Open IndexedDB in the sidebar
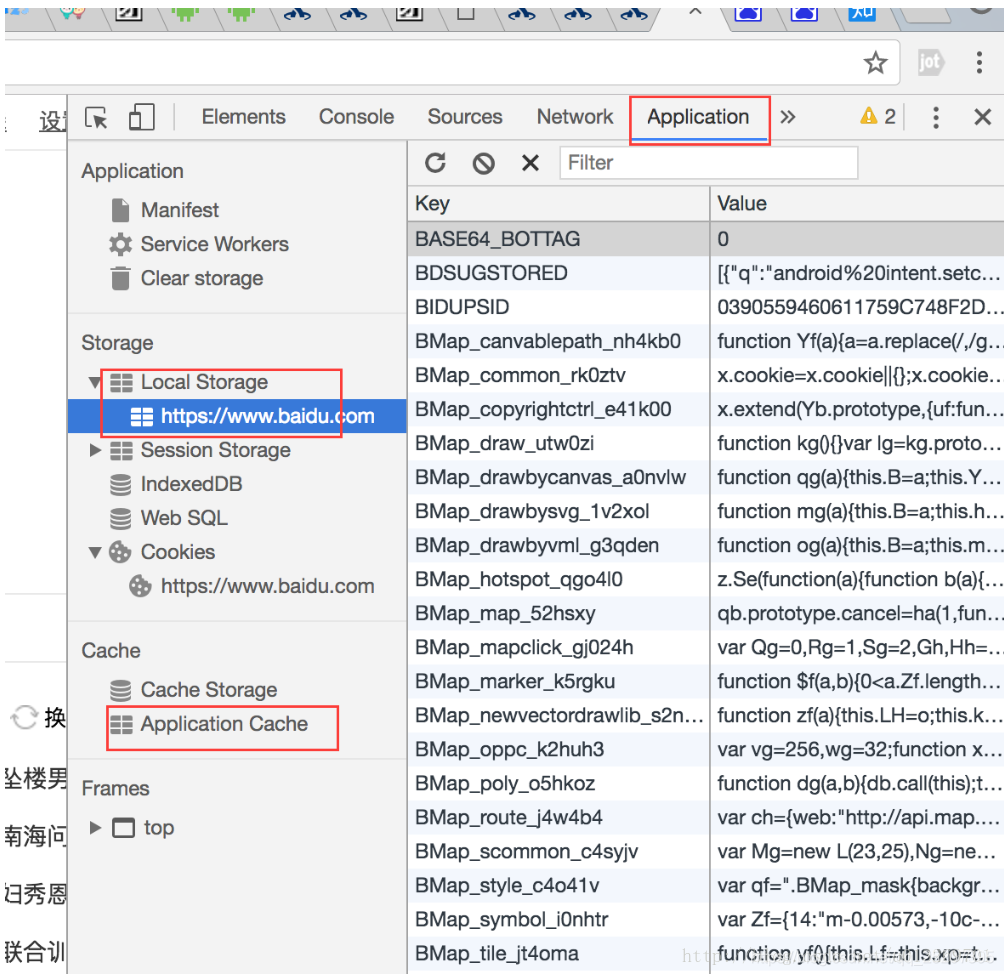 (x=191, y=484)
